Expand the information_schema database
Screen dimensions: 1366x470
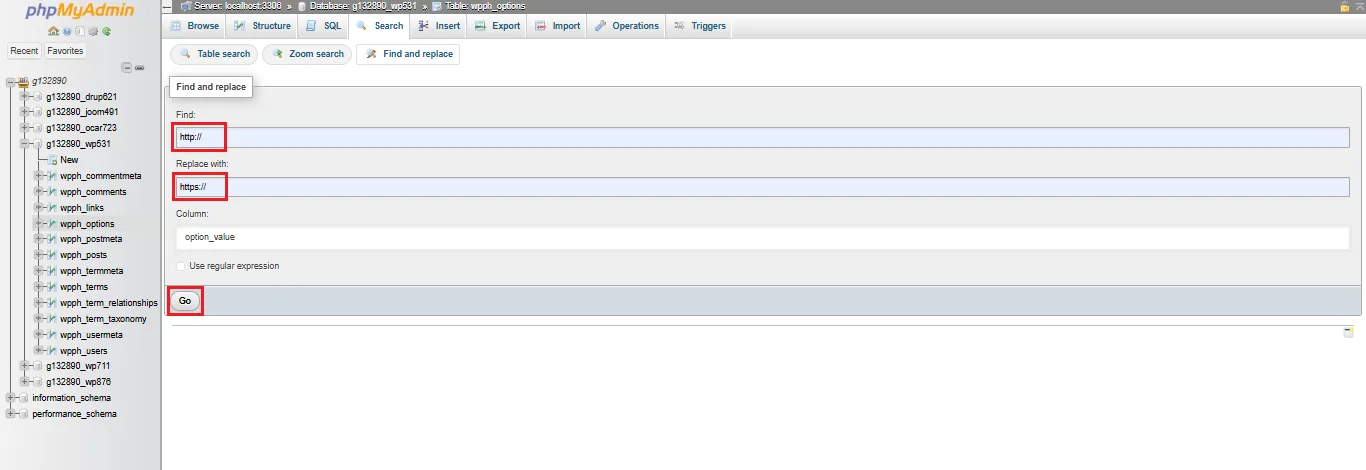(x=10, y=398)
